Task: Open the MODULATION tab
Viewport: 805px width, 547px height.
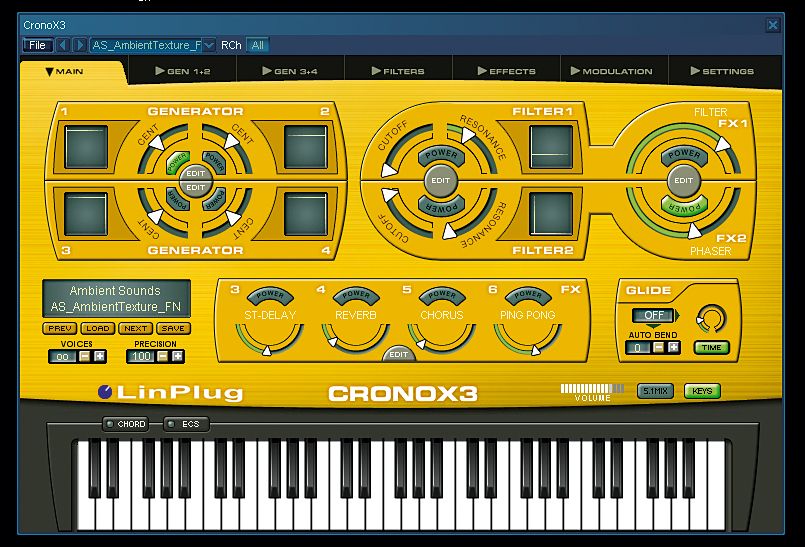Action: click(611, 71)
